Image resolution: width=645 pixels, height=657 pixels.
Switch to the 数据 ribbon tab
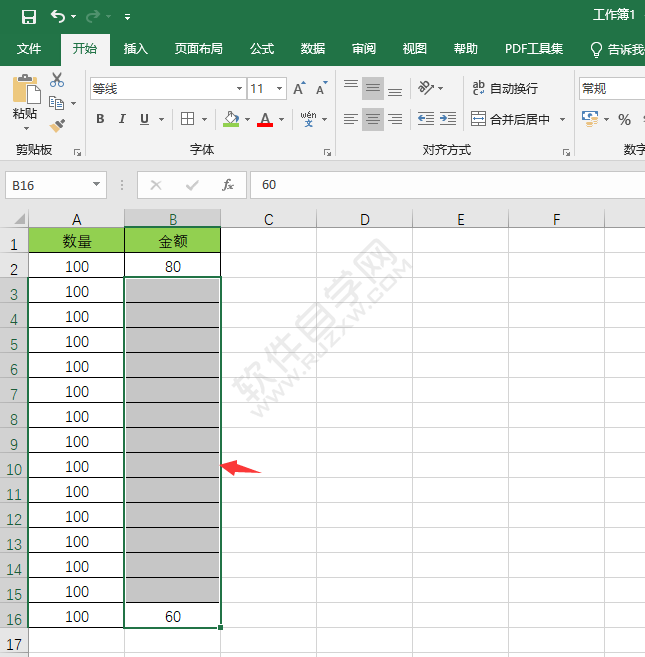tap(313, 49)
